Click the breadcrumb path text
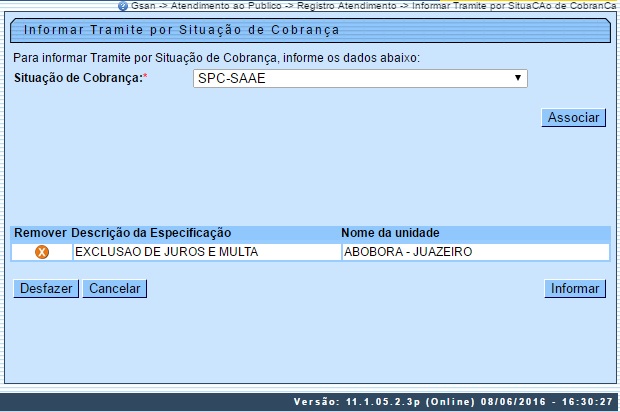 tap(373, 6)
